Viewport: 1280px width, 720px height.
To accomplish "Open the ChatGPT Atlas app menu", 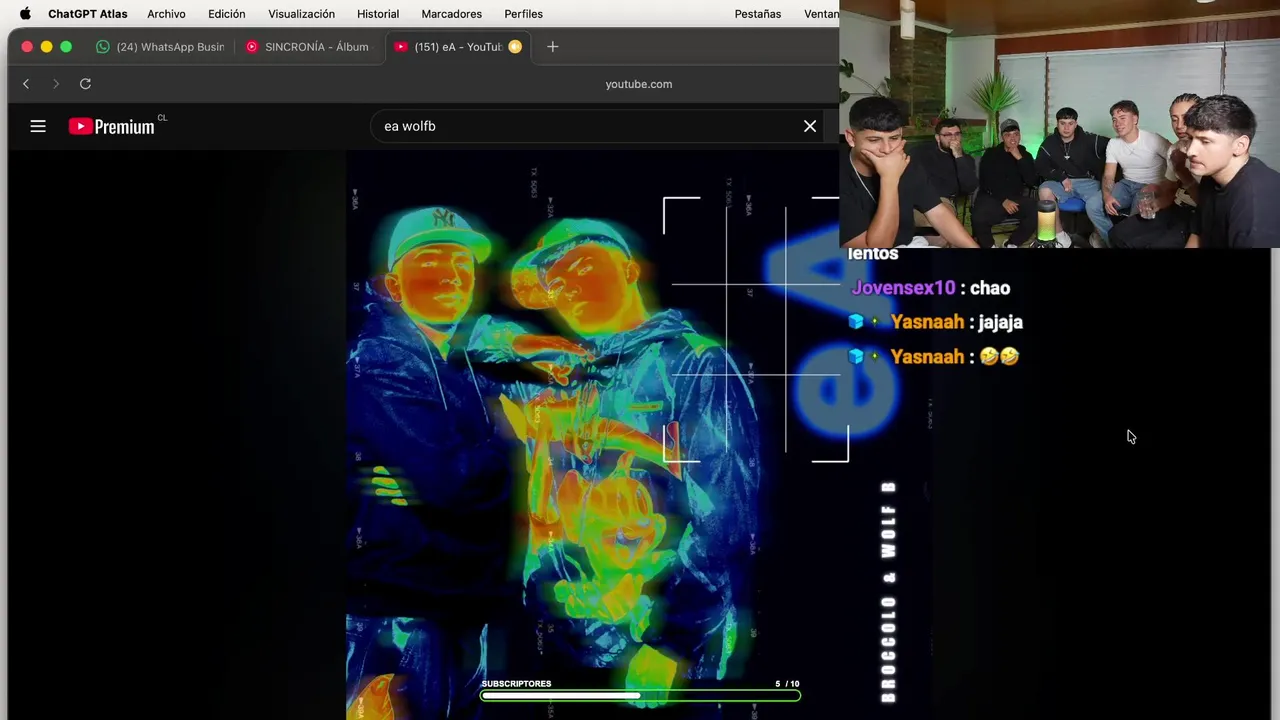I will [x=88, y=14].
